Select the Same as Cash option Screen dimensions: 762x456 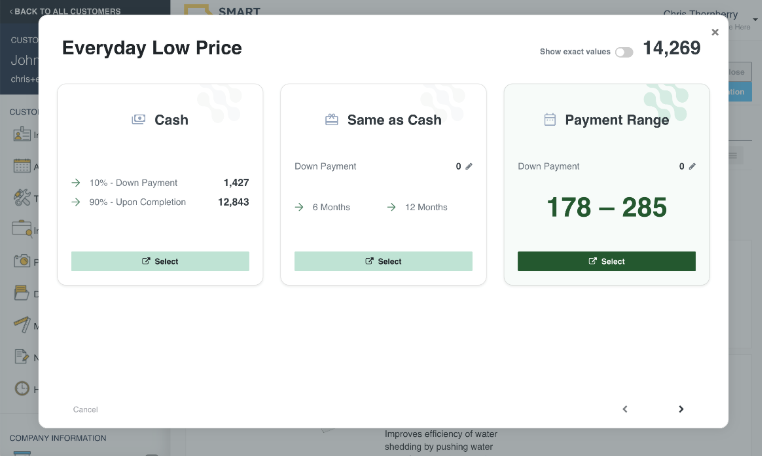[x=383, y=261]
